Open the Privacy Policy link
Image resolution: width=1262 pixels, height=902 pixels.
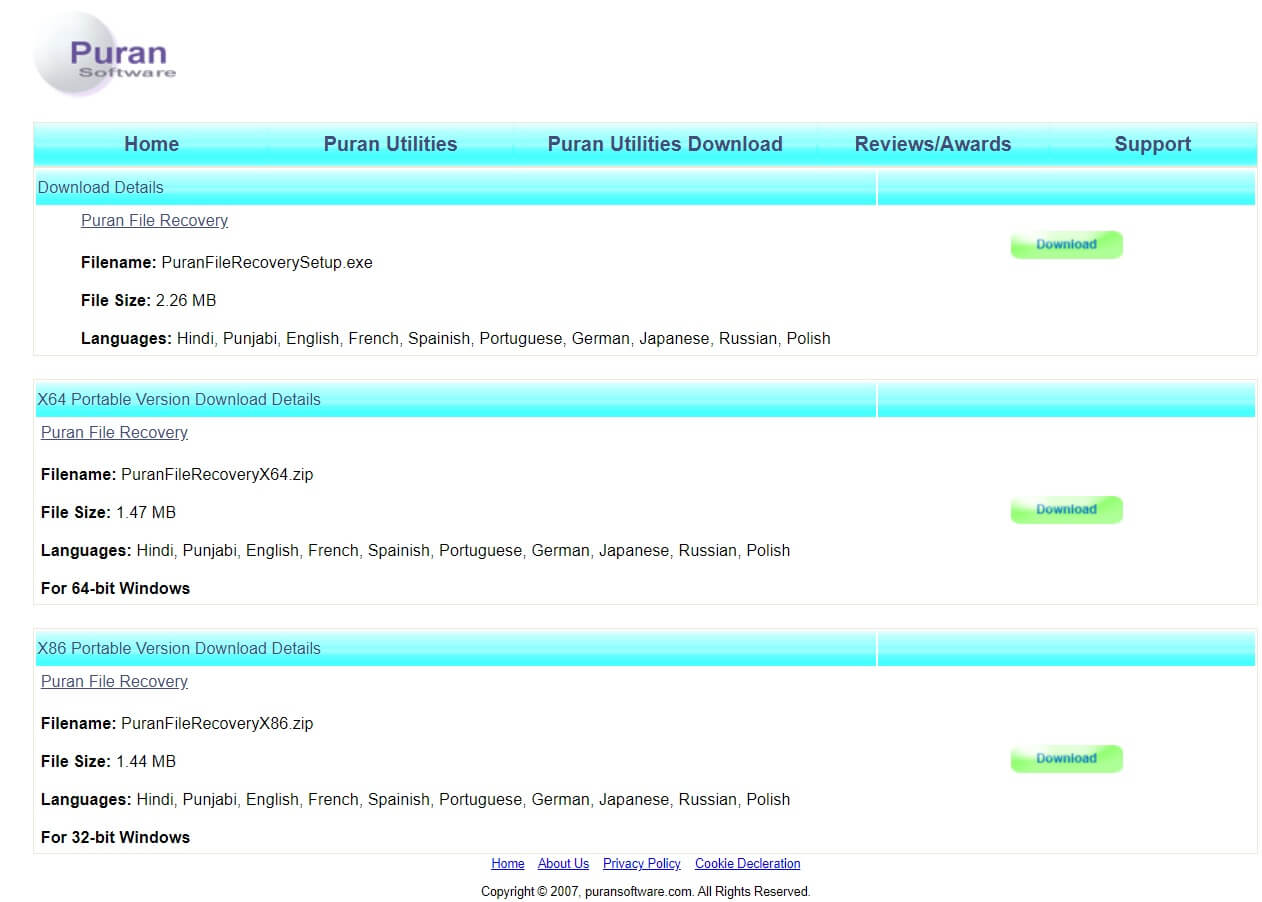(642, 863)
